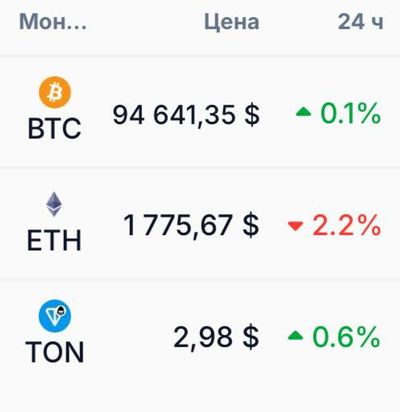Sort by the 24 ч column header
The width and height of the screenshot is (400, 412).
pos(360,22)
